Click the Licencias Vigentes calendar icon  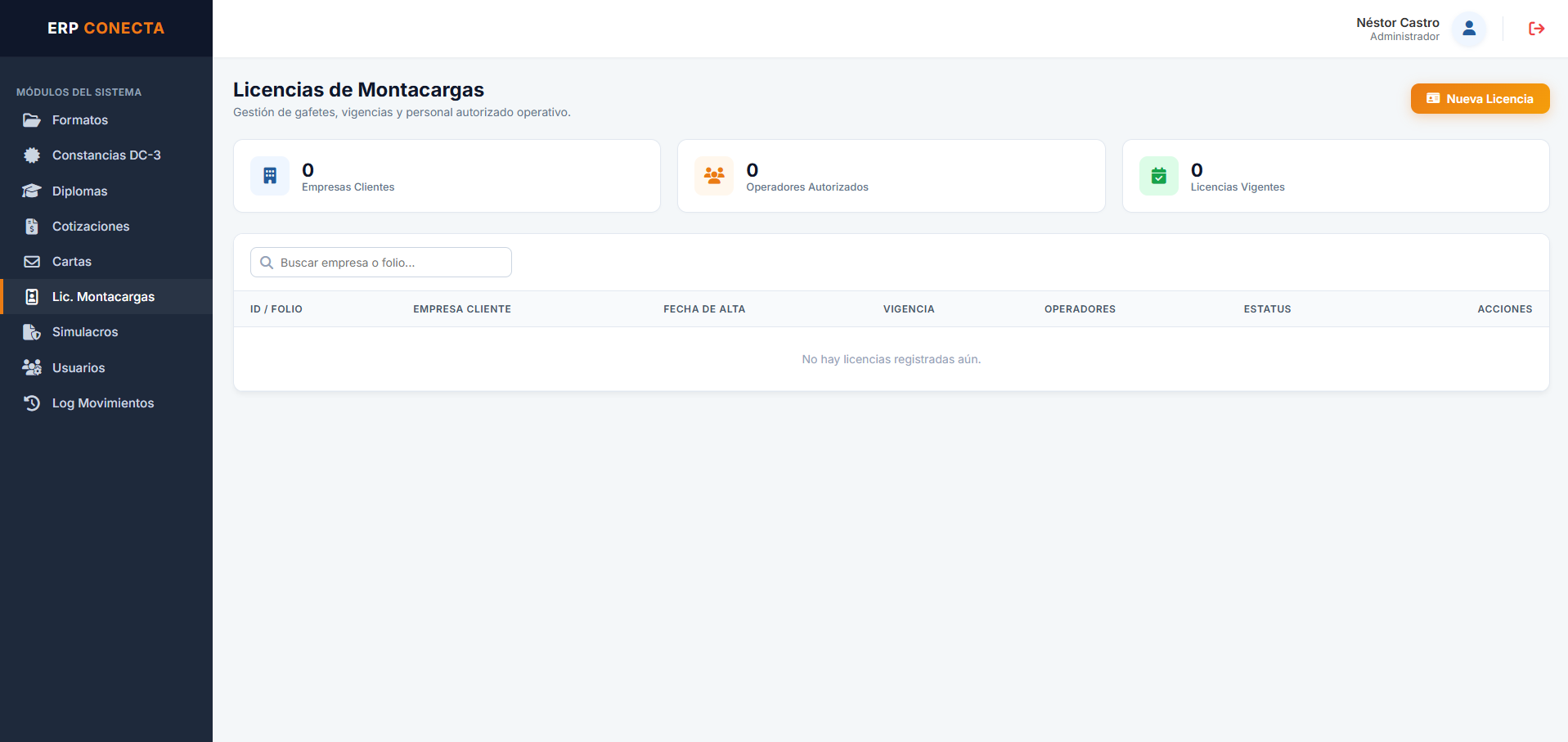point(1159,176)
